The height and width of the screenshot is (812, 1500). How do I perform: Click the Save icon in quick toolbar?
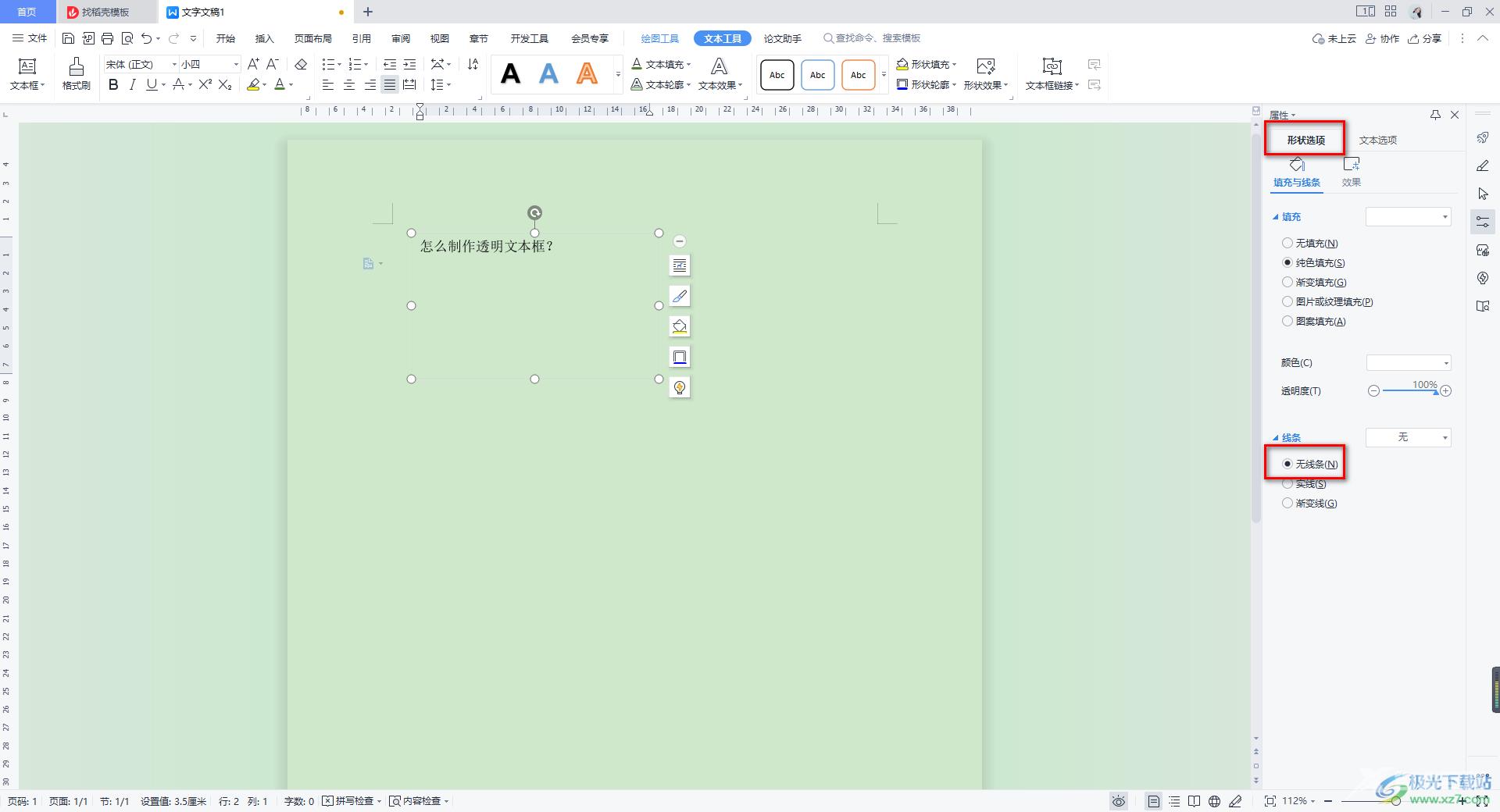pos(68,38)
